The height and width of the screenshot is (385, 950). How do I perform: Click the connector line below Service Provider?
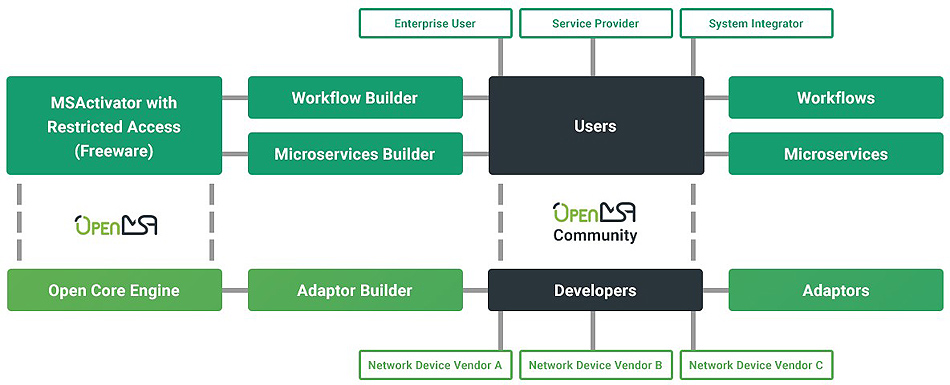click(x=593, y=57)
